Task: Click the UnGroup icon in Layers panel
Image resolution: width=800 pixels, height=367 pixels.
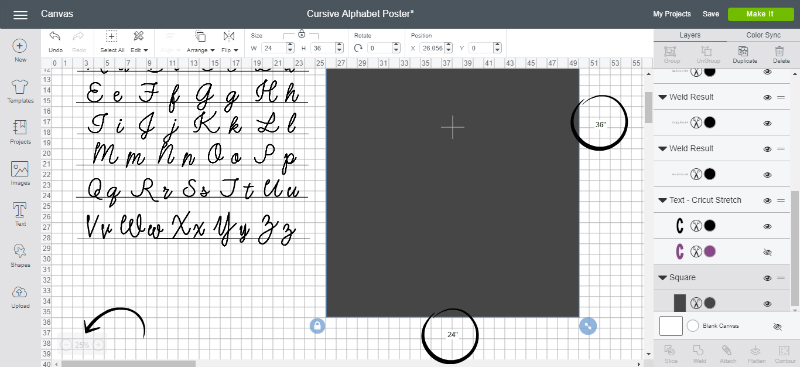Action: pos(706,51)
